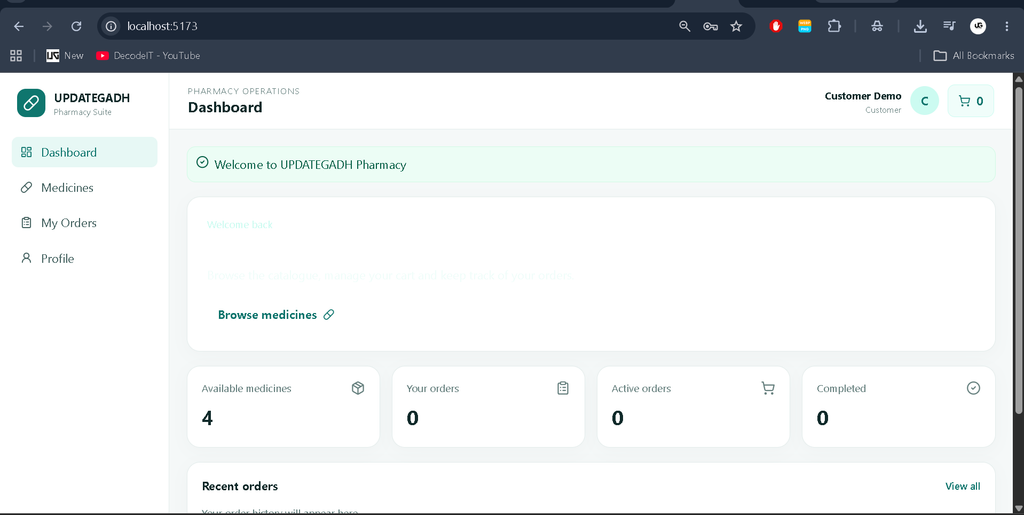Click the pill icon beside Medicines
This screenshot has height=515, width=1024.
pos(26,187)
